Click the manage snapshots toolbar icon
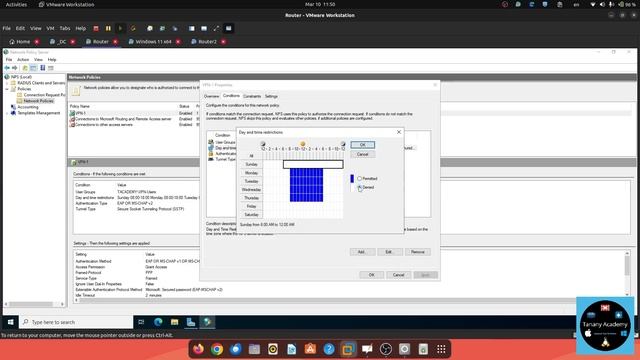The height and width of the screenshot is (360, 640). coord(175,28)
